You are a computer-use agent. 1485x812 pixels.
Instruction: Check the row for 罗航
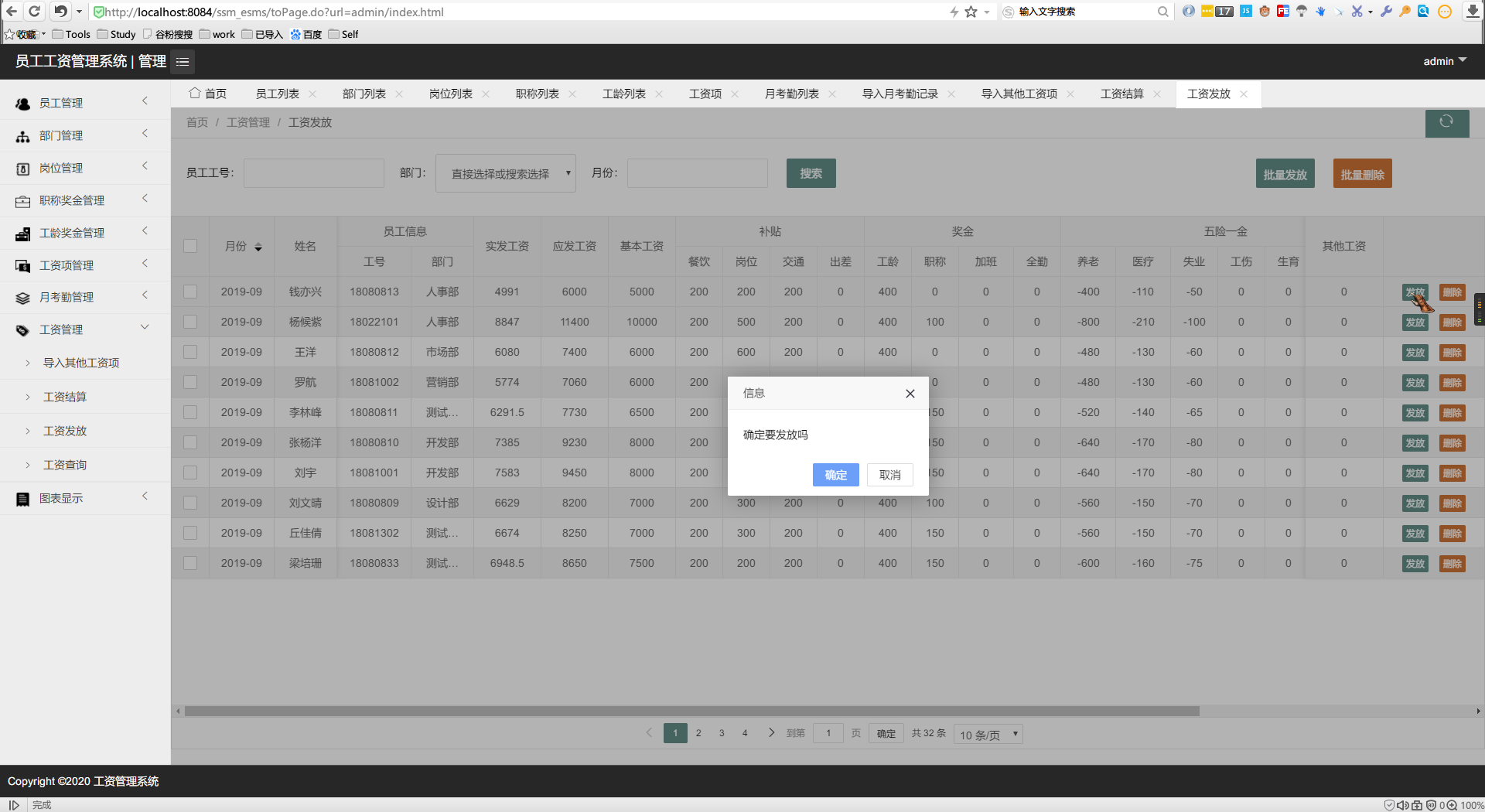[x=190, y=383]
